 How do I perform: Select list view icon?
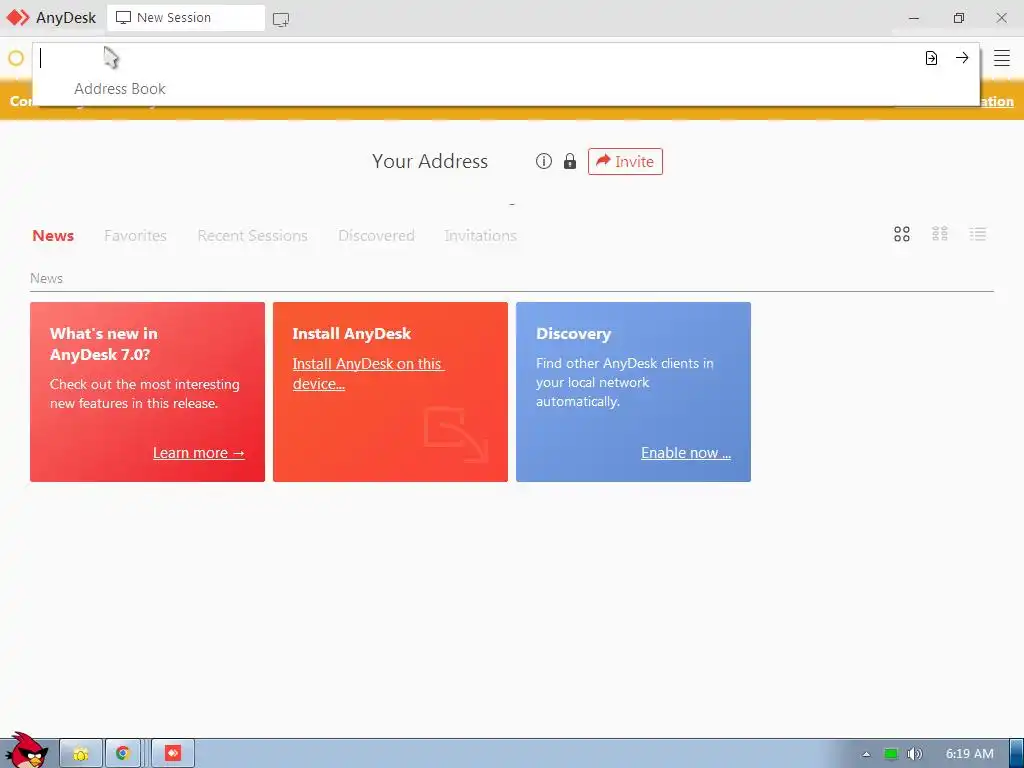click(978, 234)
